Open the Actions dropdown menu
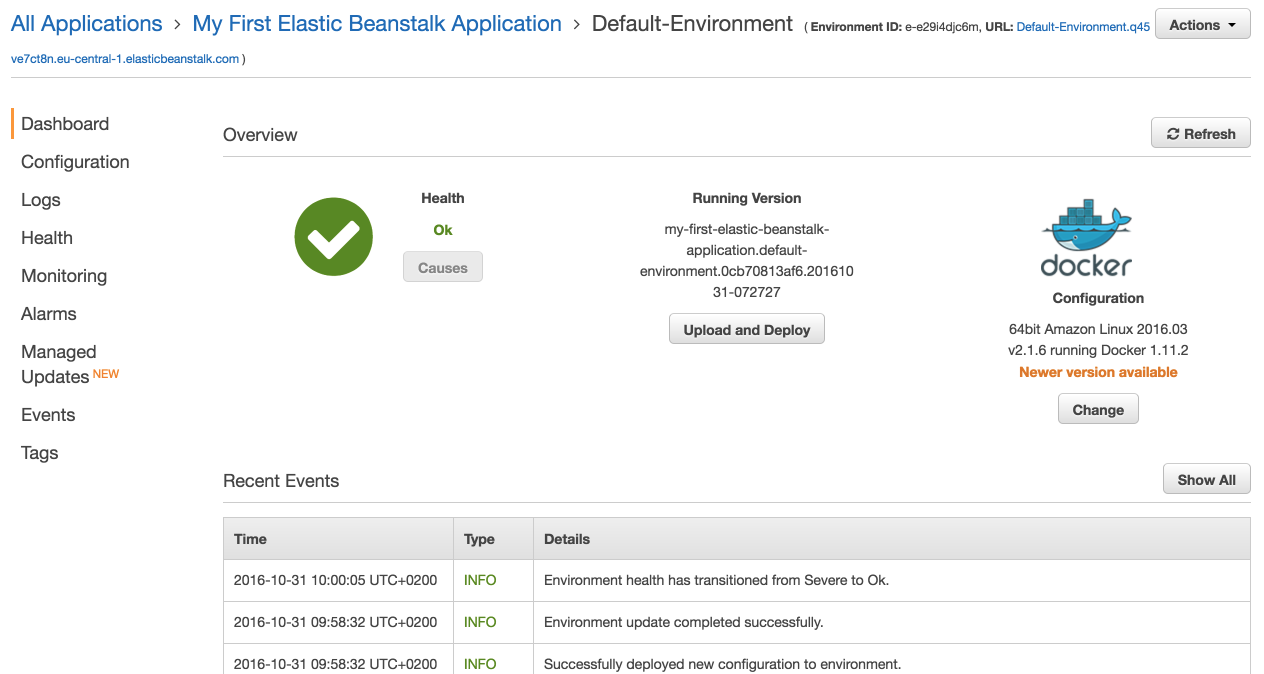1264x674 pixels. click(1202, 25)
